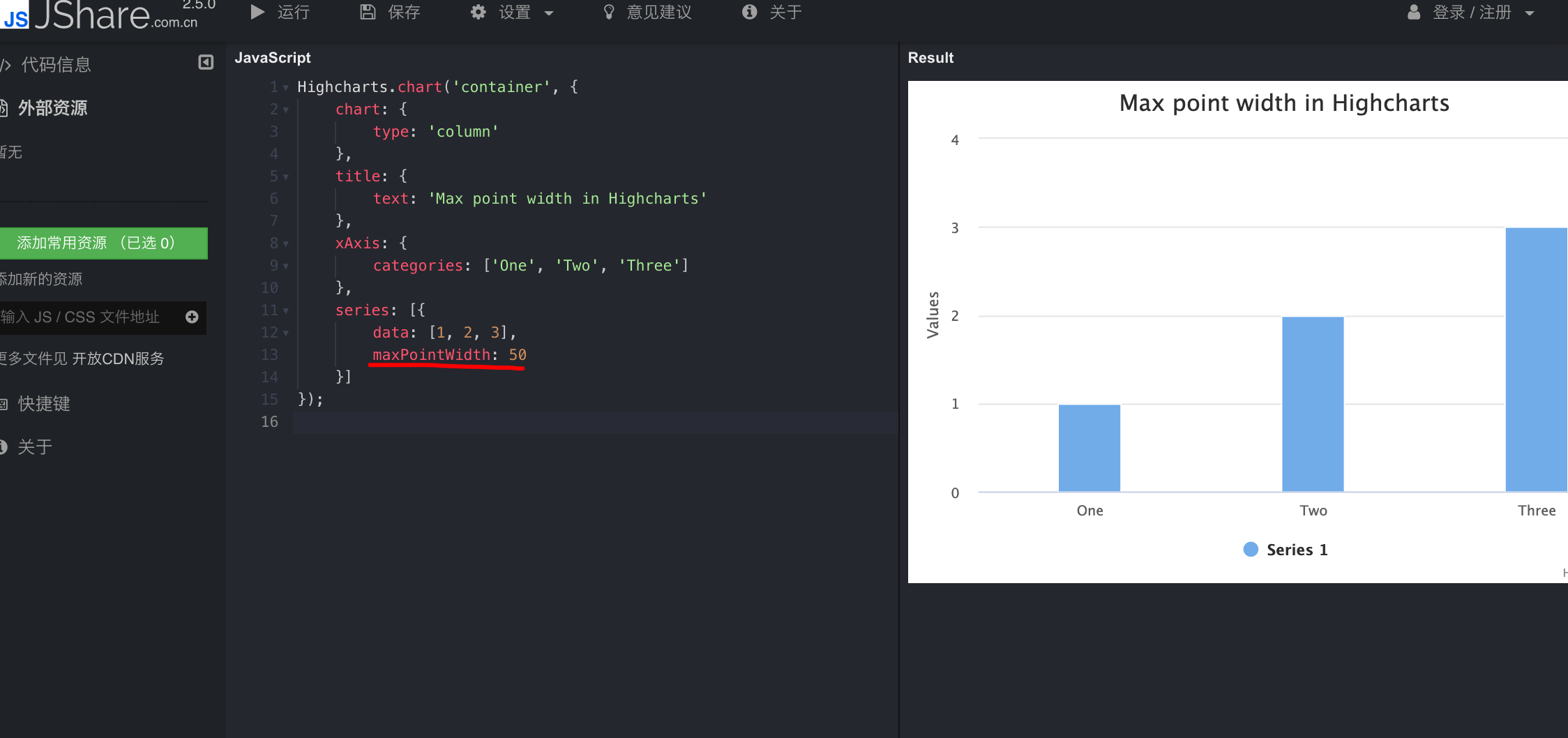Viewport: 1568px width, 738px height.
Task: Place cursor on empty line 16
Action: 595,422
